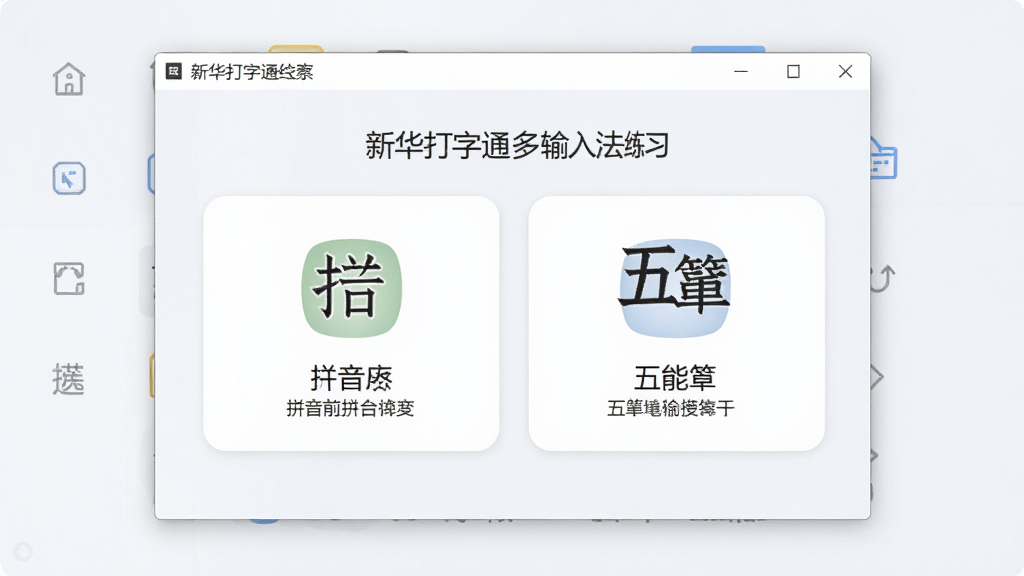Screen dimensions: 1024x576
Task: Click the blue Wubi 五筆 icon
Action: tap(675, 288)
